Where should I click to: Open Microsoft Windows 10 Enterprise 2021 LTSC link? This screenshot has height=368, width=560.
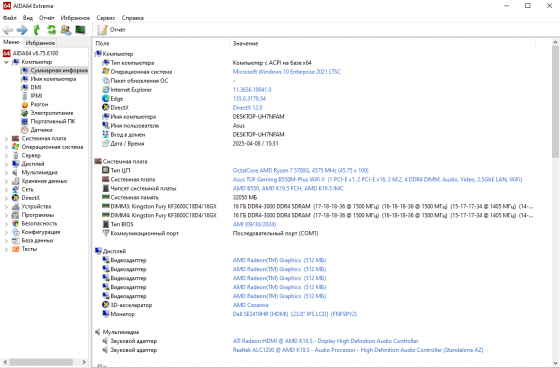286,72
